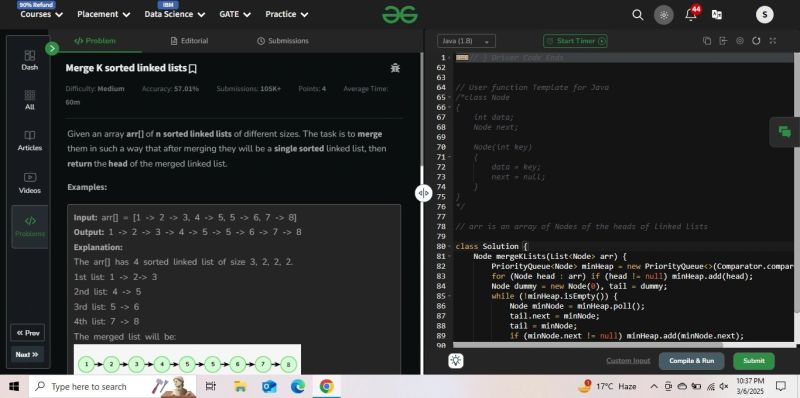
Task: Reset code with the refresh icon
Action: click(756, 41)
